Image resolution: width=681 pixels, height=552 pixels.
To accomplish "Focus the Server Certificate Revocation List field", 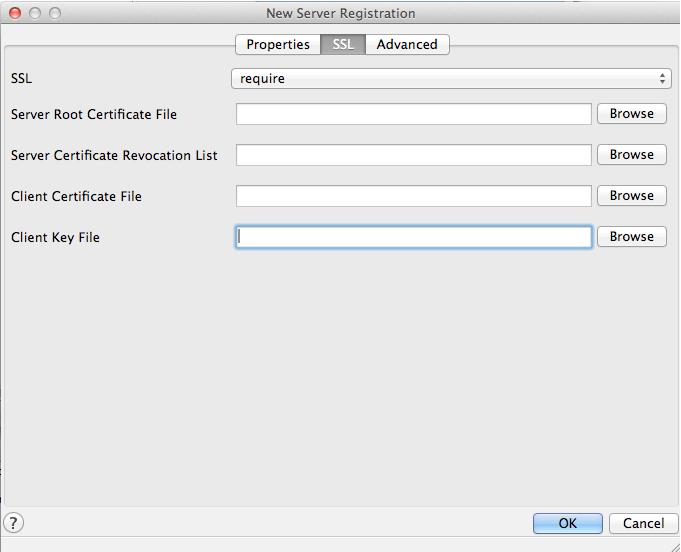I will pos(414,155).
